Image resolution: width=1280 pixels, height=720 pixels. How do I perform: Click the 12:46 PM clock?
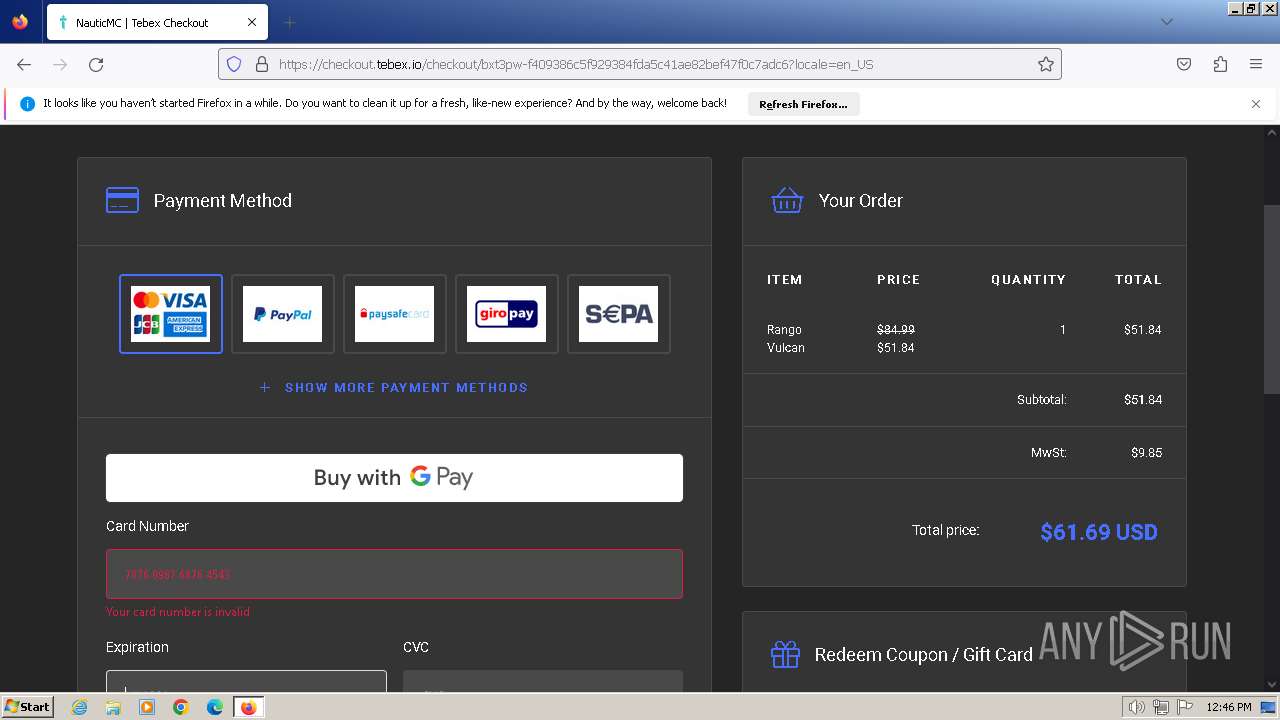click(x=1229, y=707)
